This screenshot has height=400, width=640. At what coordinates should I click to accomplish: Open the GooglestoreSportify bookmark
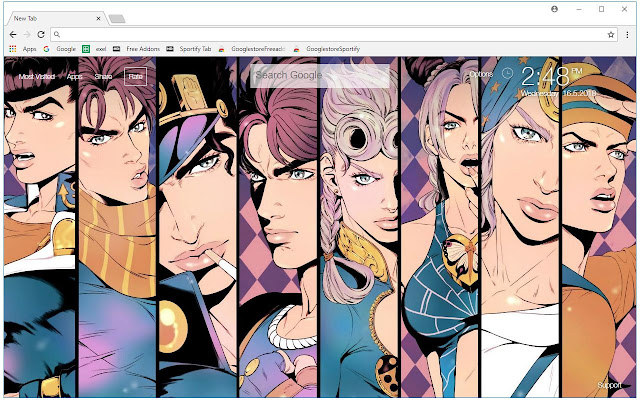pyautogui.click(x=327, y=49)
